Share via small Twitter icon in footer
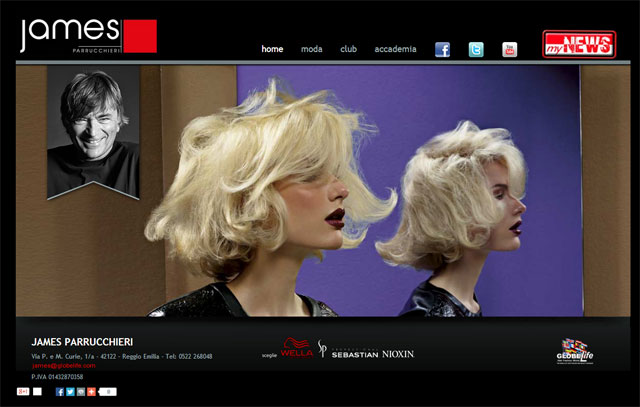 [70, 392]
